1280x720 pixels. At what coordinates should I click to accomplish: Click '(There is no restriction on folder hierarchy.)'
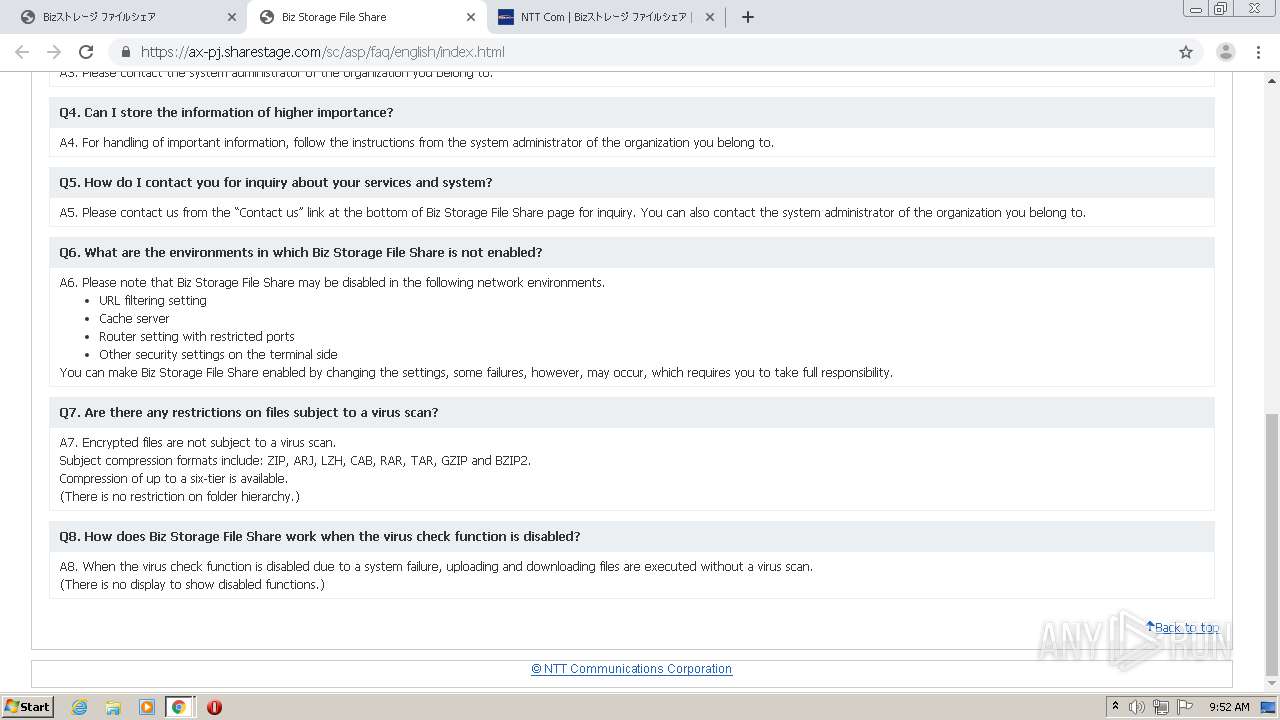[179, 496]
